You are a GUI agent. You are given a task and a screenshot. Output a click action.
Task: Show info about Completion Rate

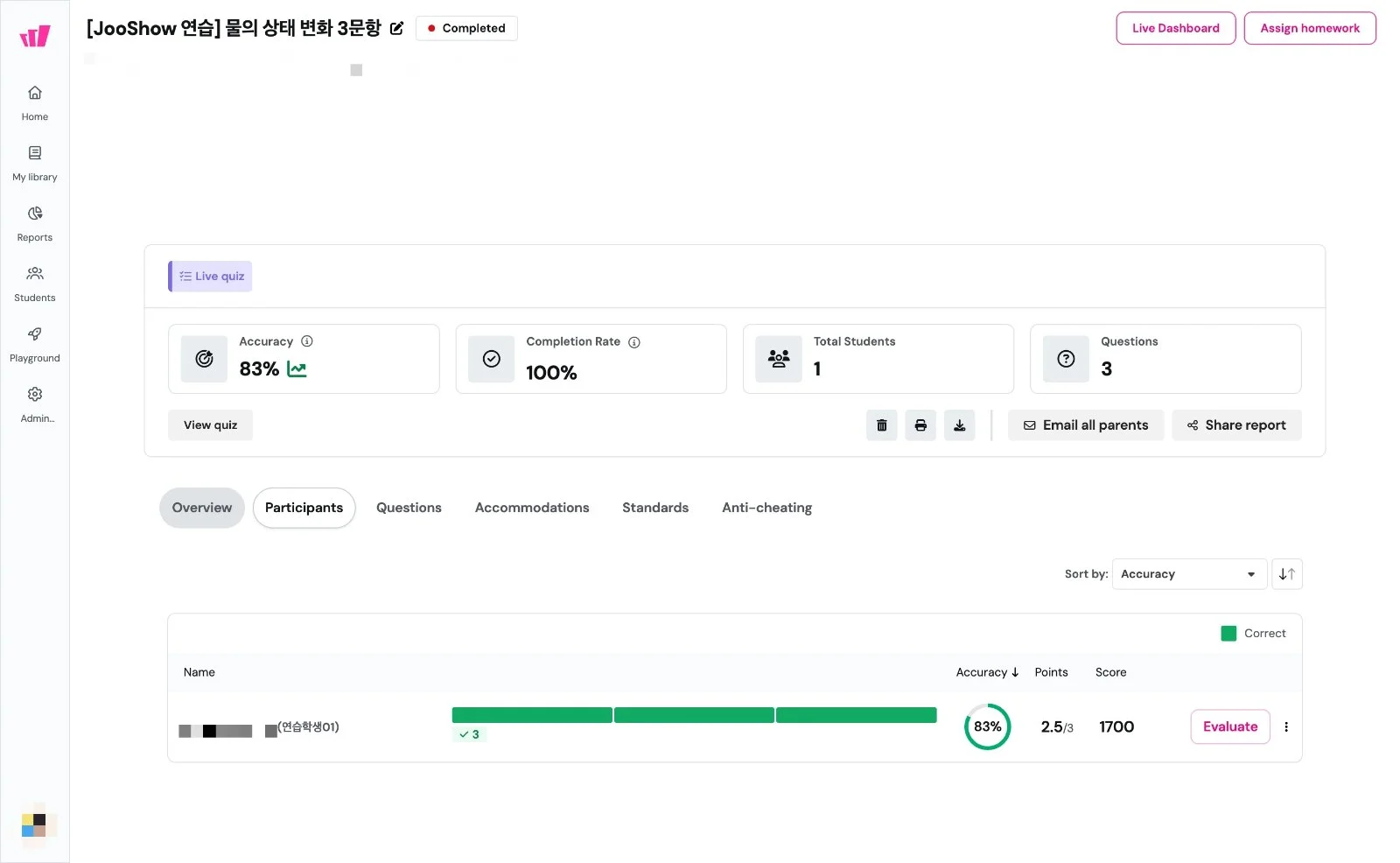click(634, 342)
